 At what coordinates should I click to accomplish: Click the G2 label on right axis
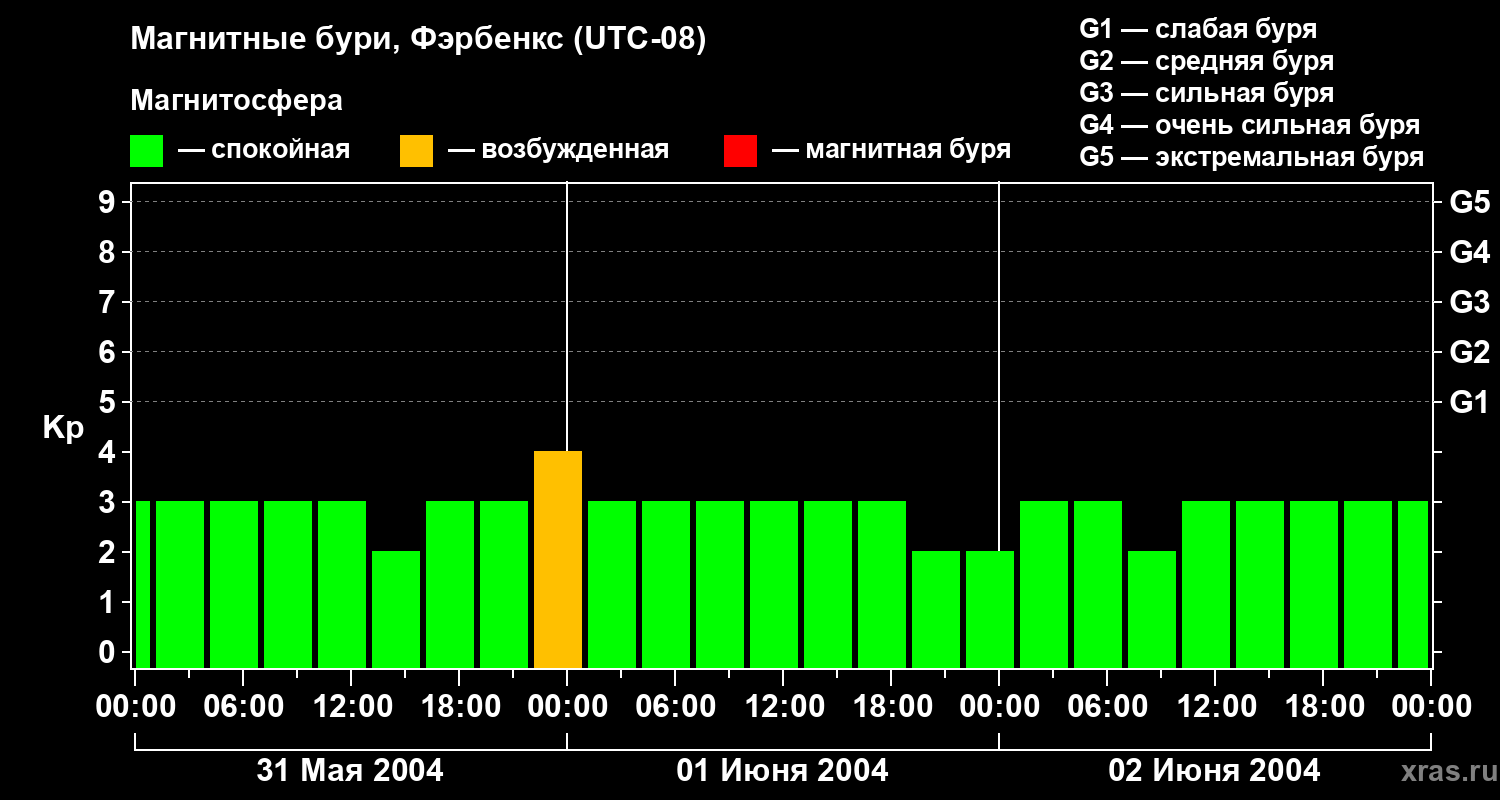pos(1469,352)
